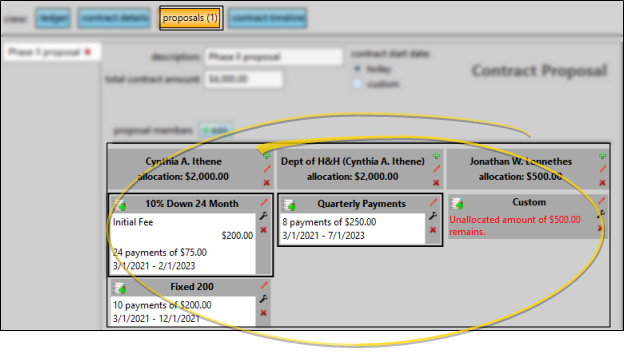
Task: Click plan icon beside Custom heading
Action: 457,204
